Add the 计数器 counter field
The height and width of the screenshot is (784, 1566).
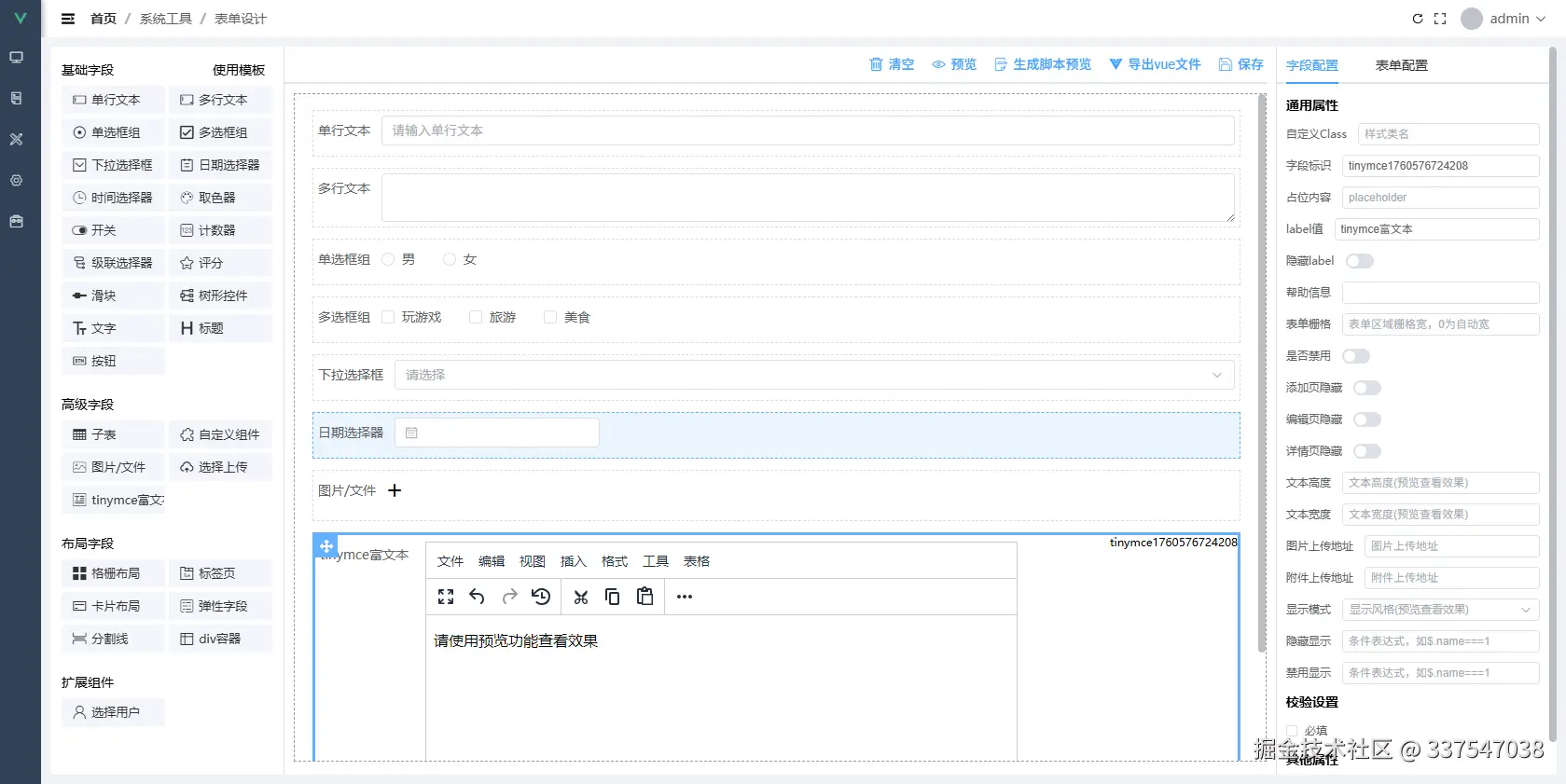pos(220,230)
